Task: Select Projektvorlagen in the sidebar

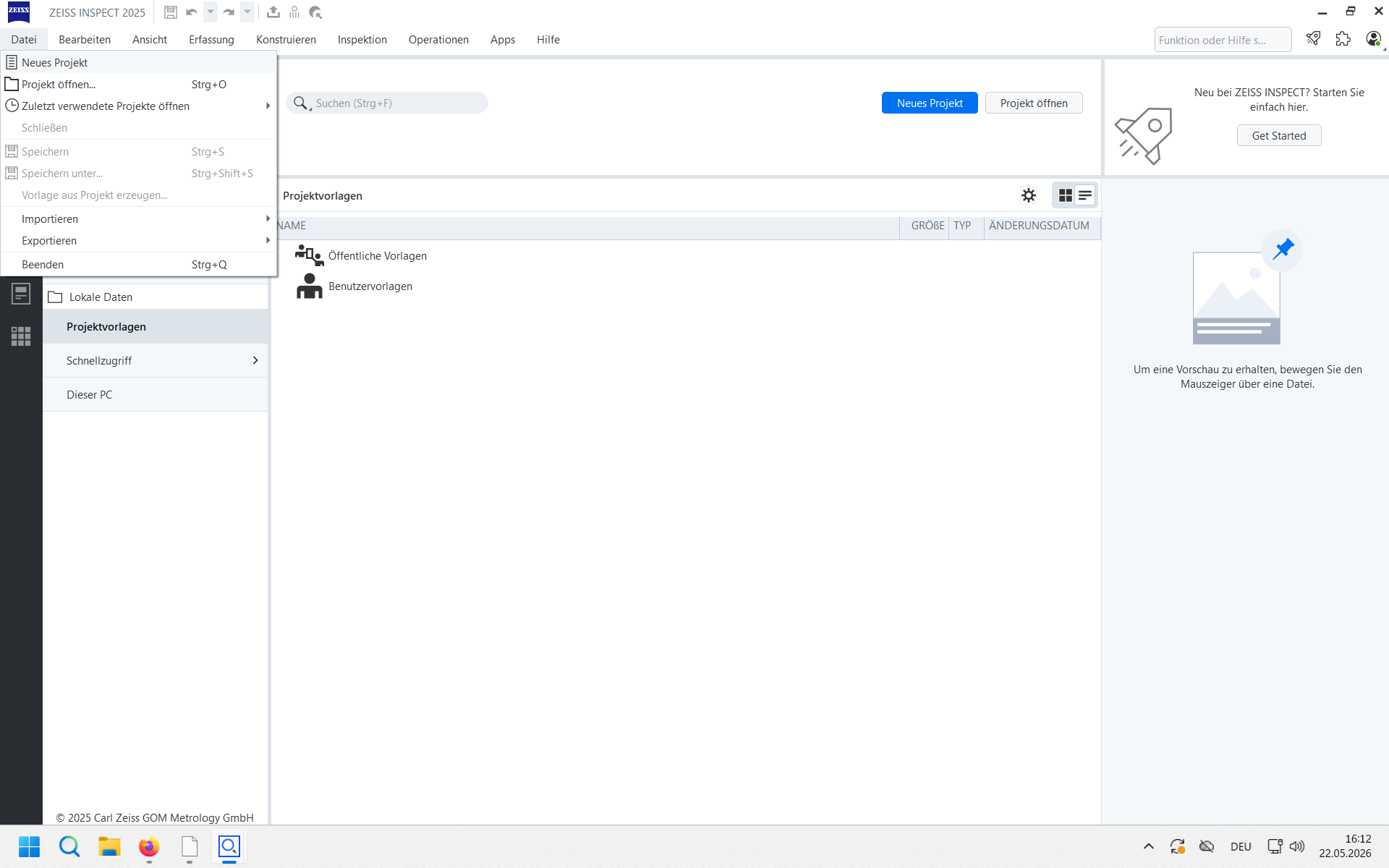Action: [156, 326]
